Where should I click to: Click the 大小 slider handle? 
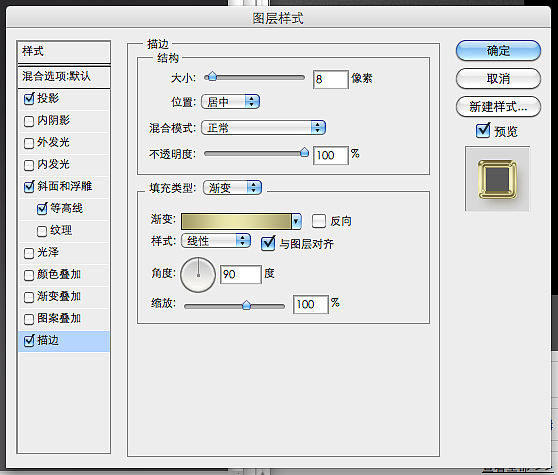point(212,76)
